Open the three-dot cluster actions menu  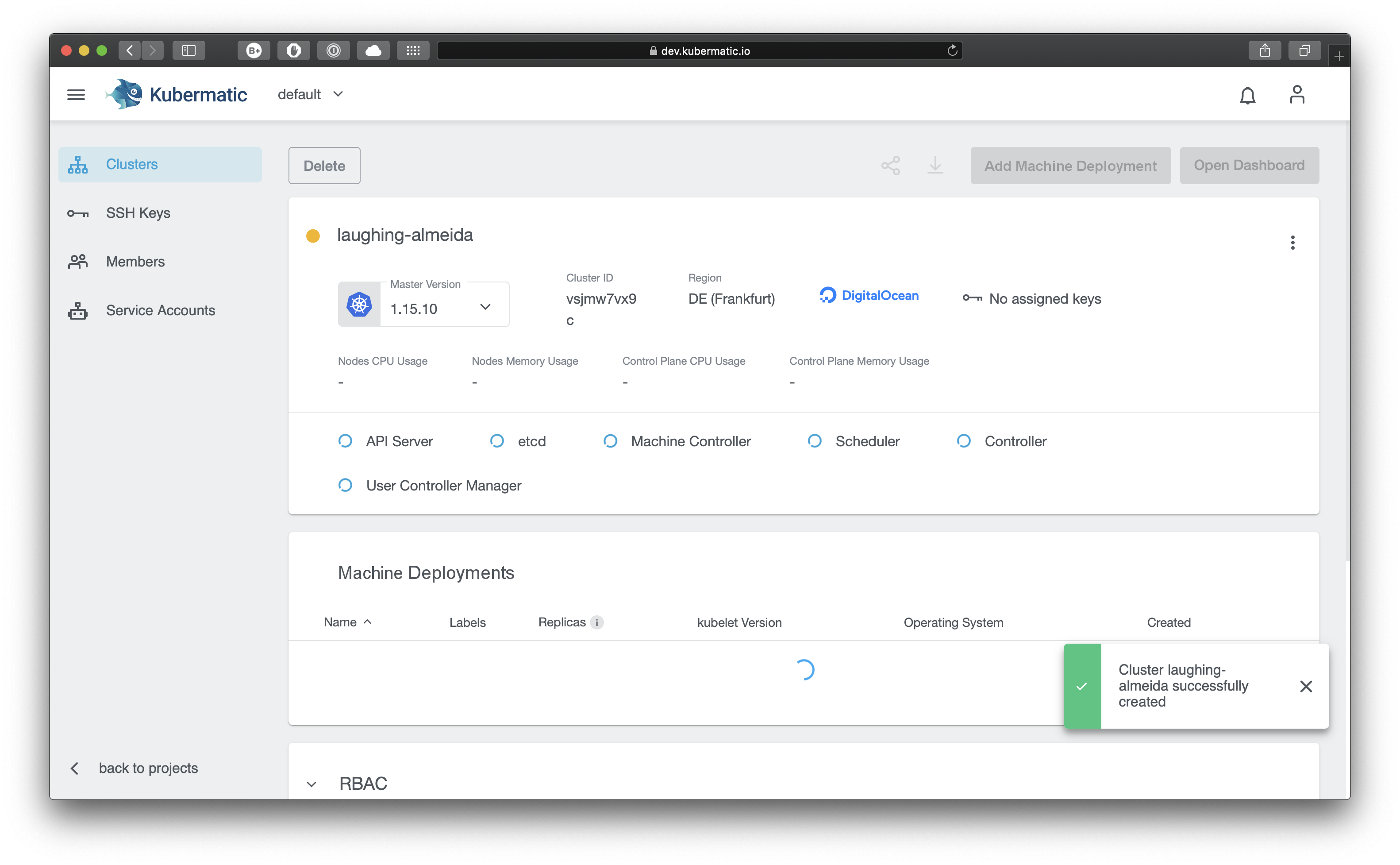pyautogui.click(x=1292, y=243)
